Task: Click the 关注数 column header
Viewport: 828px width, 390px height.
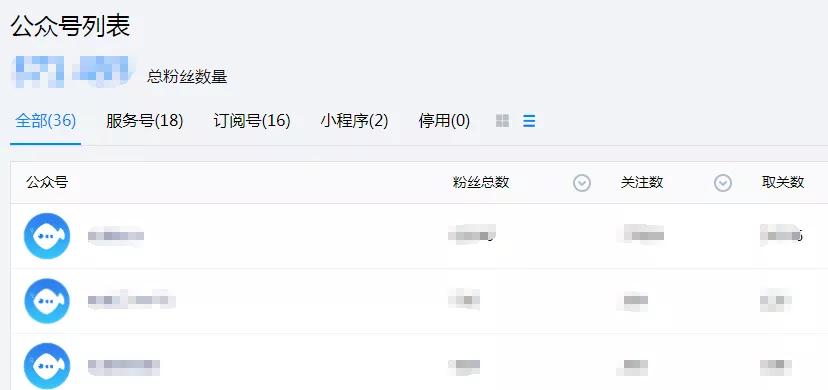Action: pos(642,183)
